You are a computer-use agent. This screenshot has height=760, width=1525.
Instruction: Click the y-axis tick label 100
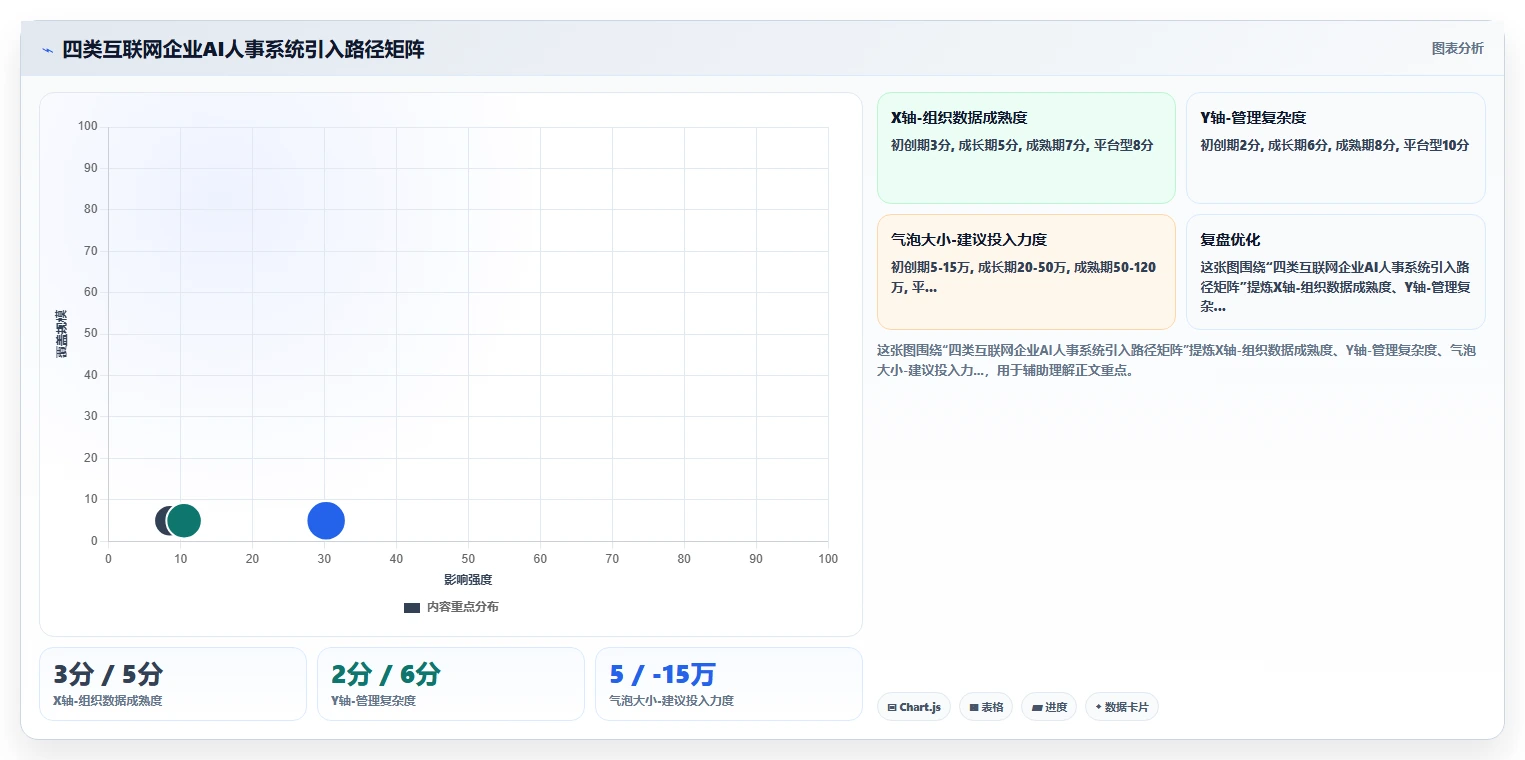point(88,126)
